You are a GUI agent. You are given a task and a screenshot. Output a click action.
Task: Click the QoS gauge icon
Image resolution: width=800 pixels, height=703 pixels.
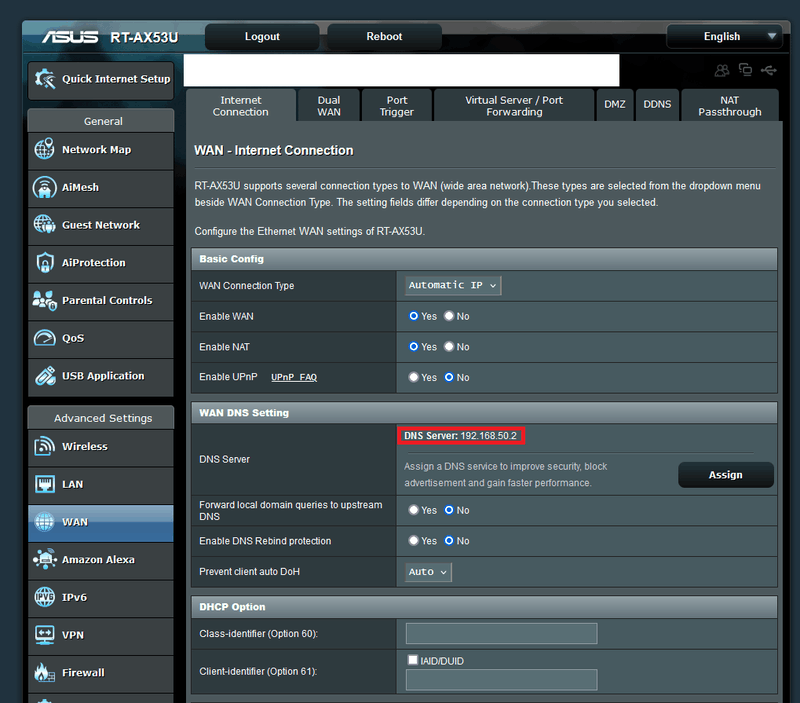(x=44, y=338)
